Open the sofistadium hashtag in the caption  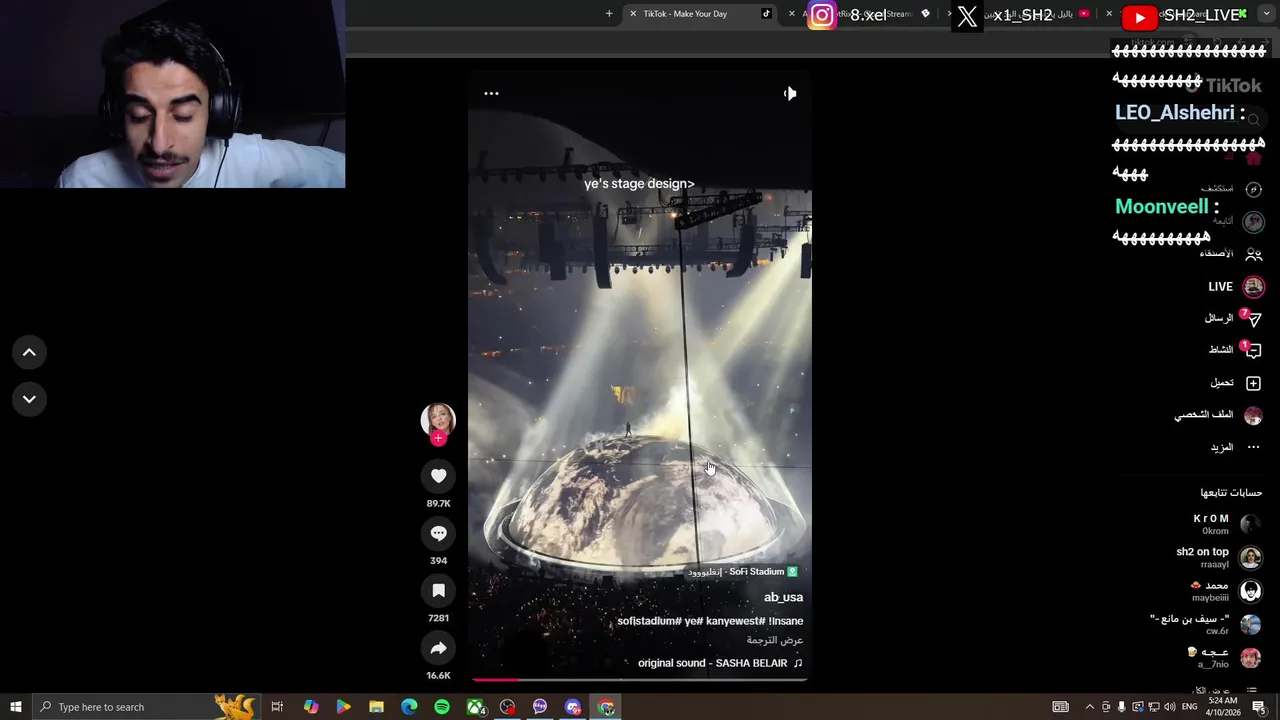click(649, 621)
